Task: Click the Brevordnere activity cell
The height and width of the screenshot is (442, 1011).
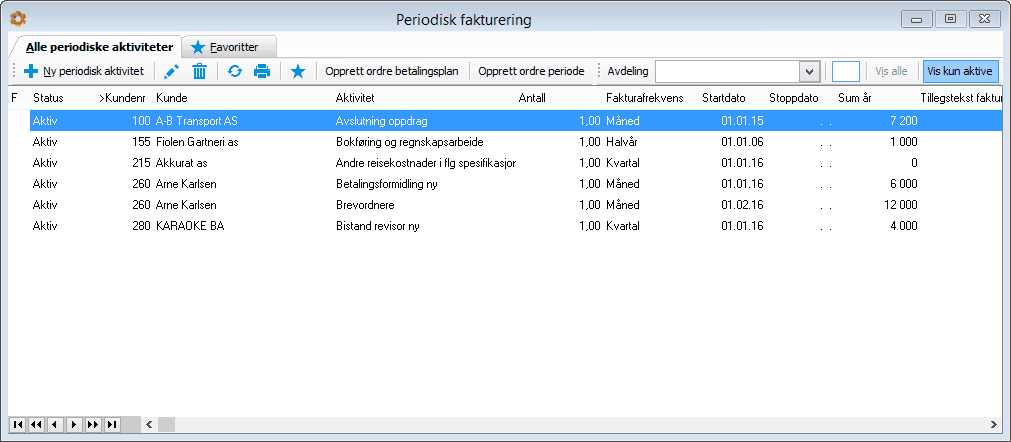Action: click(x=365, y=205)
